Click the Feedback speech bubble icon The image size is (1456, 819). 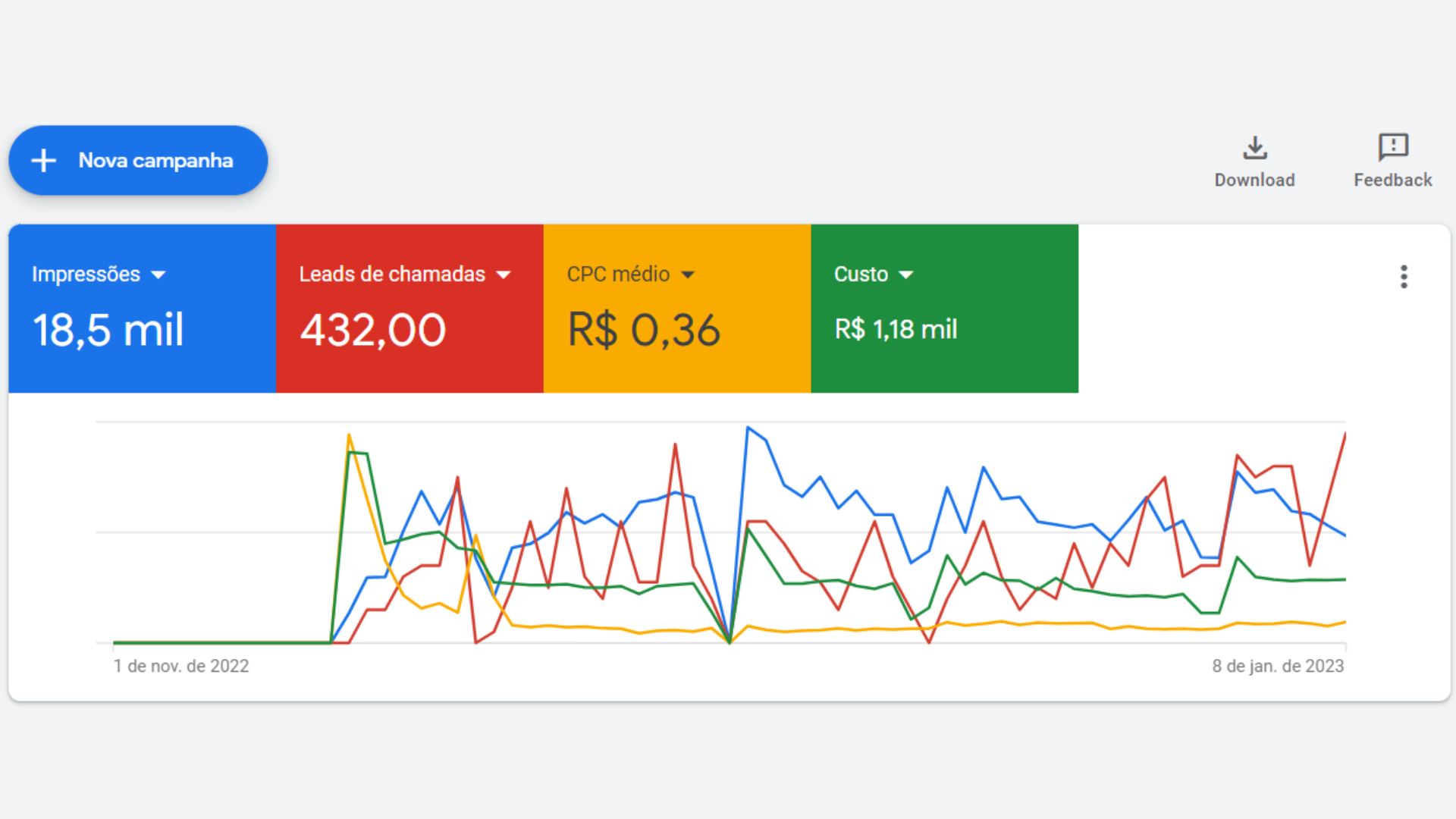pyautogui.click(x=1393, y=147)
